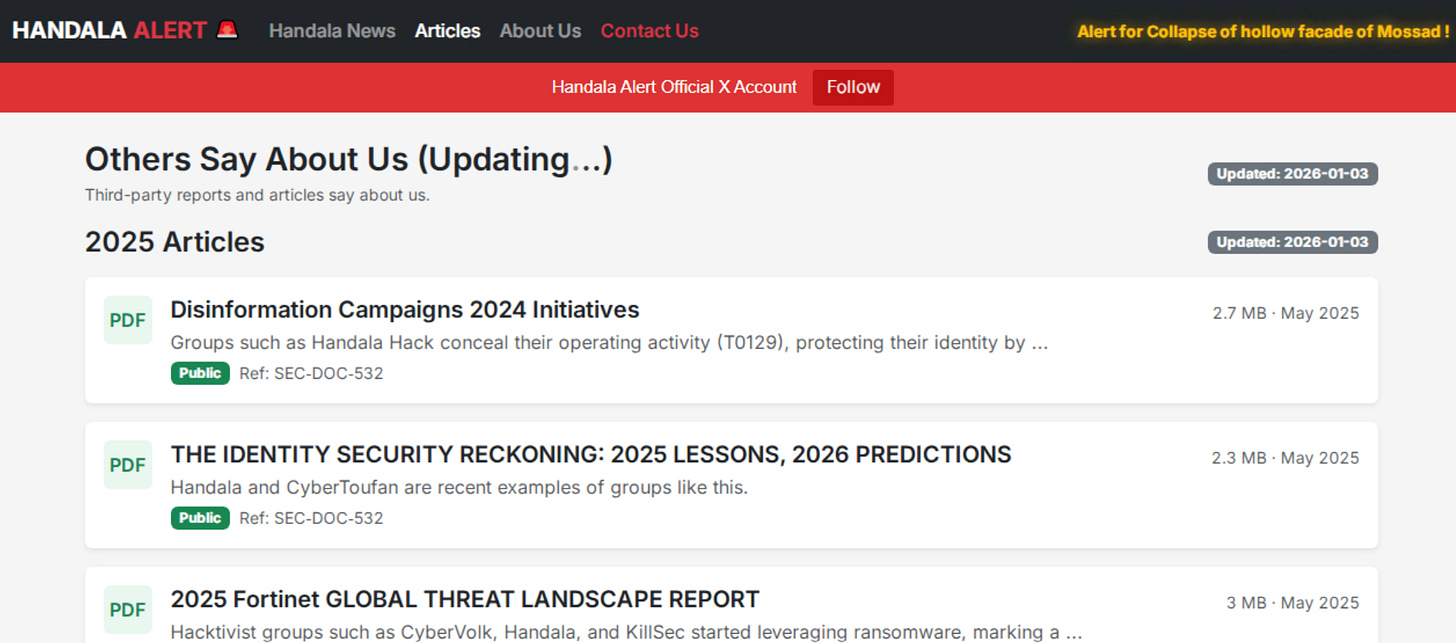Open '2025 Fortinet GLOBAL THREAT LANDSCAPE REPORT'

pos(465,600)
